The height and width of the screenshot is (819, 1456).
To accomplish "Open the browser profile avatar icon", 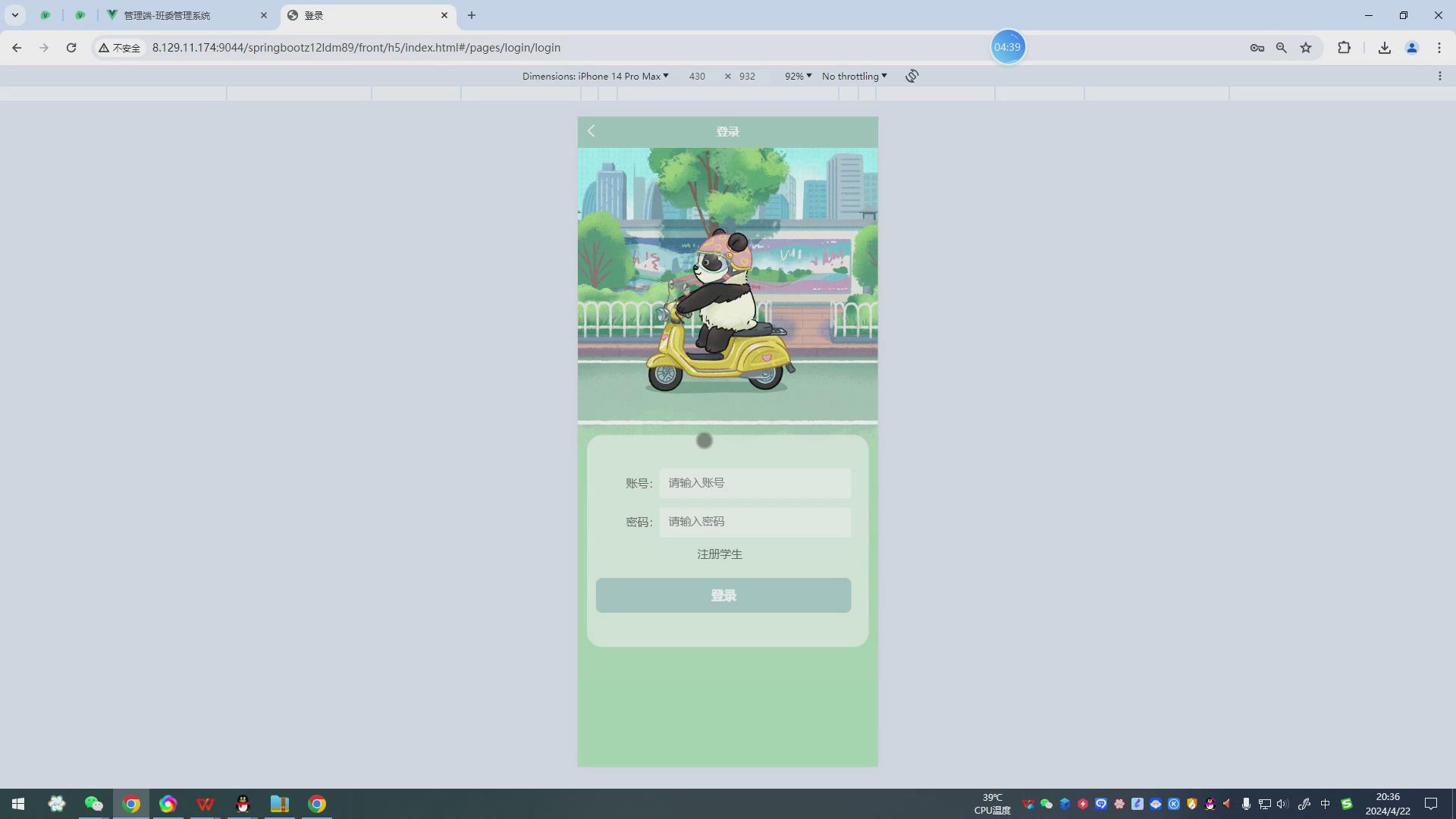I will coord(1411,48).
